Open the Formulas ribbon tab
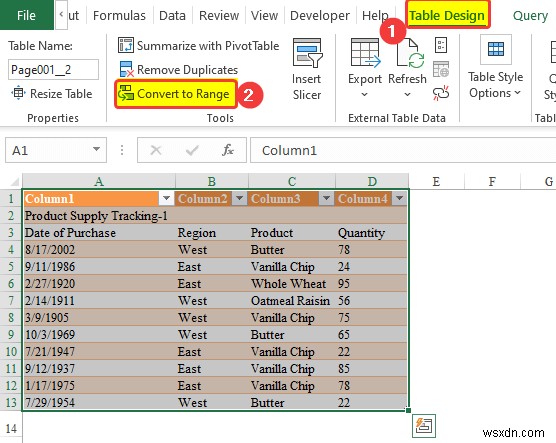 tap(119, 16)
